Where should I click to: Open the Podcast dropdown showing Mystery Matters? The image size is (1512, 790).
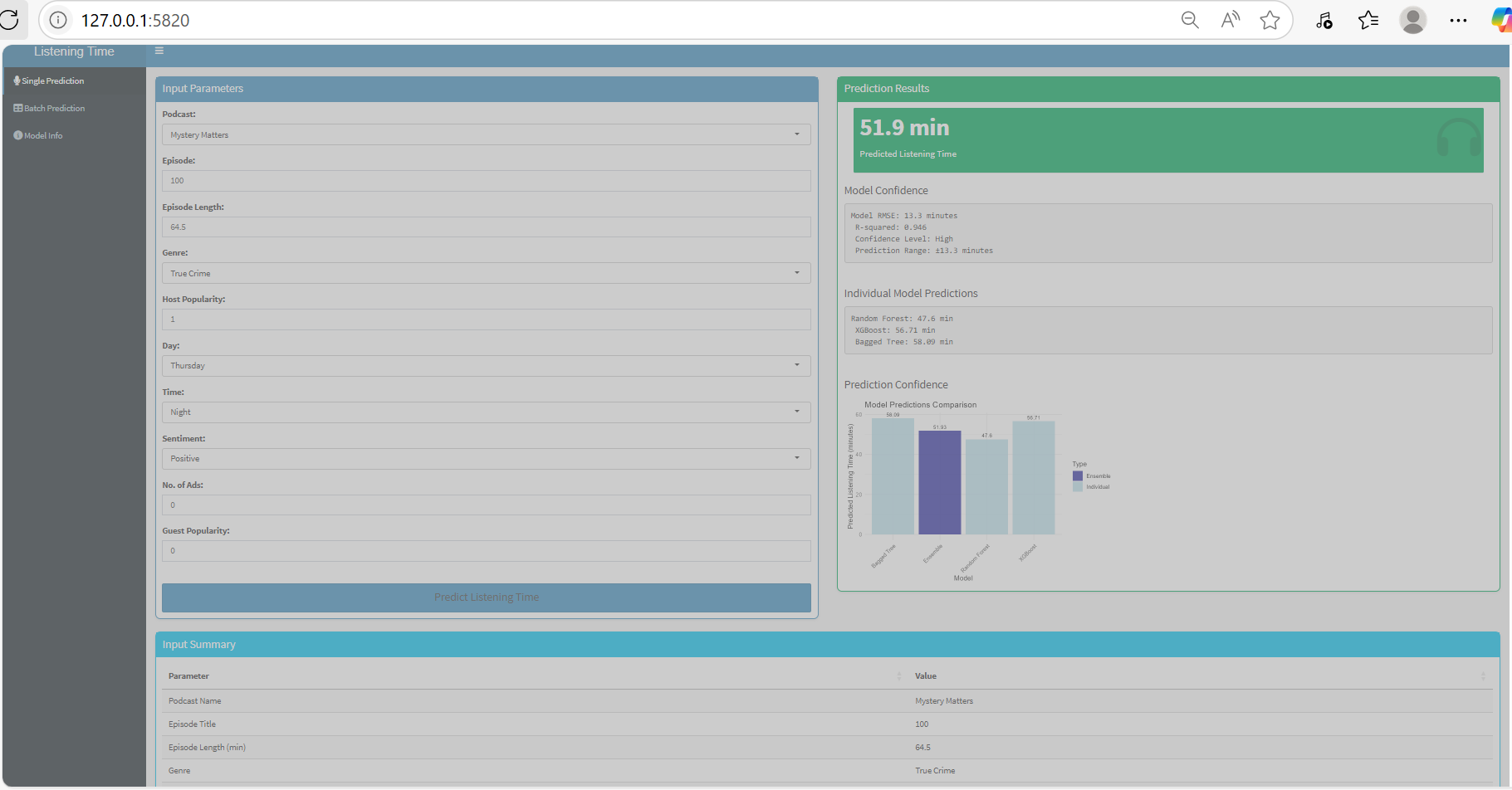pyautogui.click(x=486, y=134)
